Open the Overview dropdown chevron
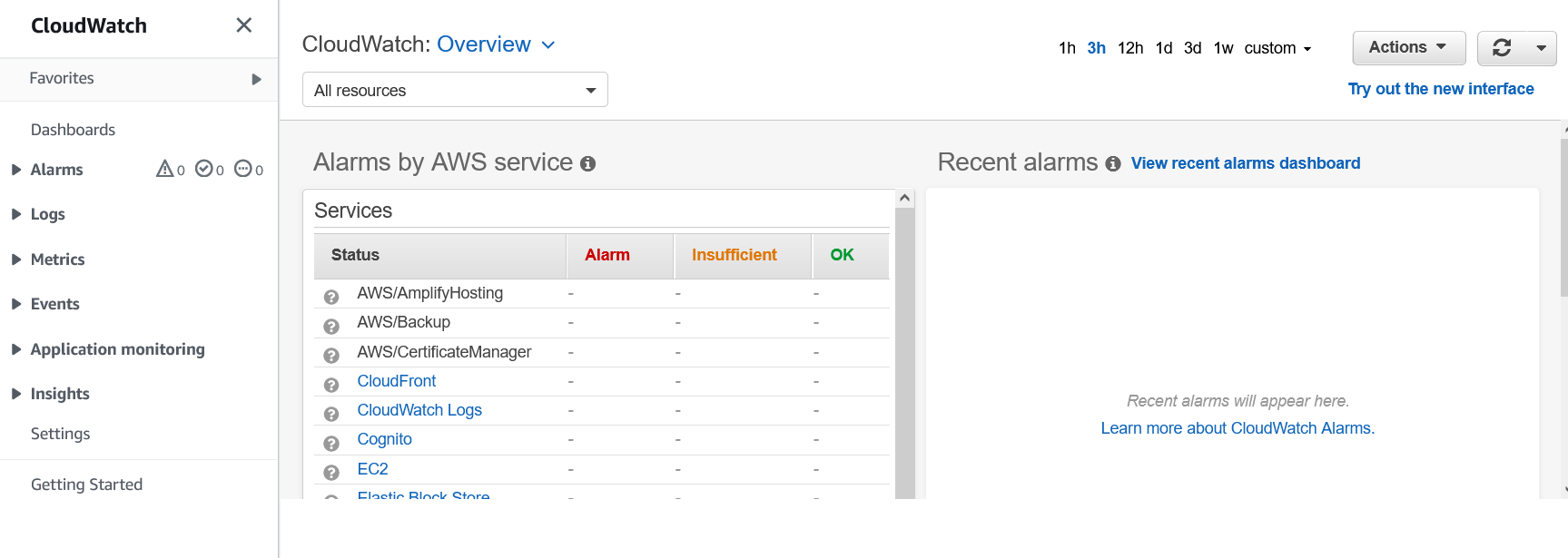The image size is (1568, 558). coord(548,45)
